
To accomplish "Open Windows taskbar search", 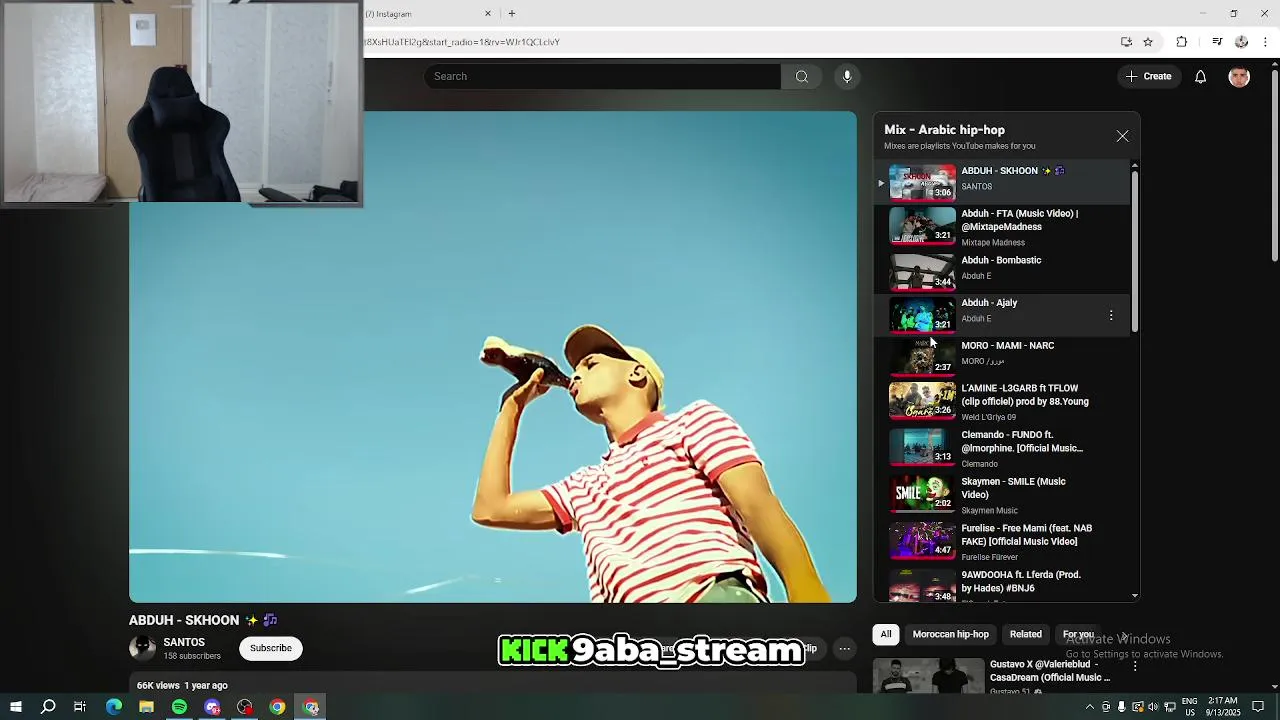I will 48,707.
